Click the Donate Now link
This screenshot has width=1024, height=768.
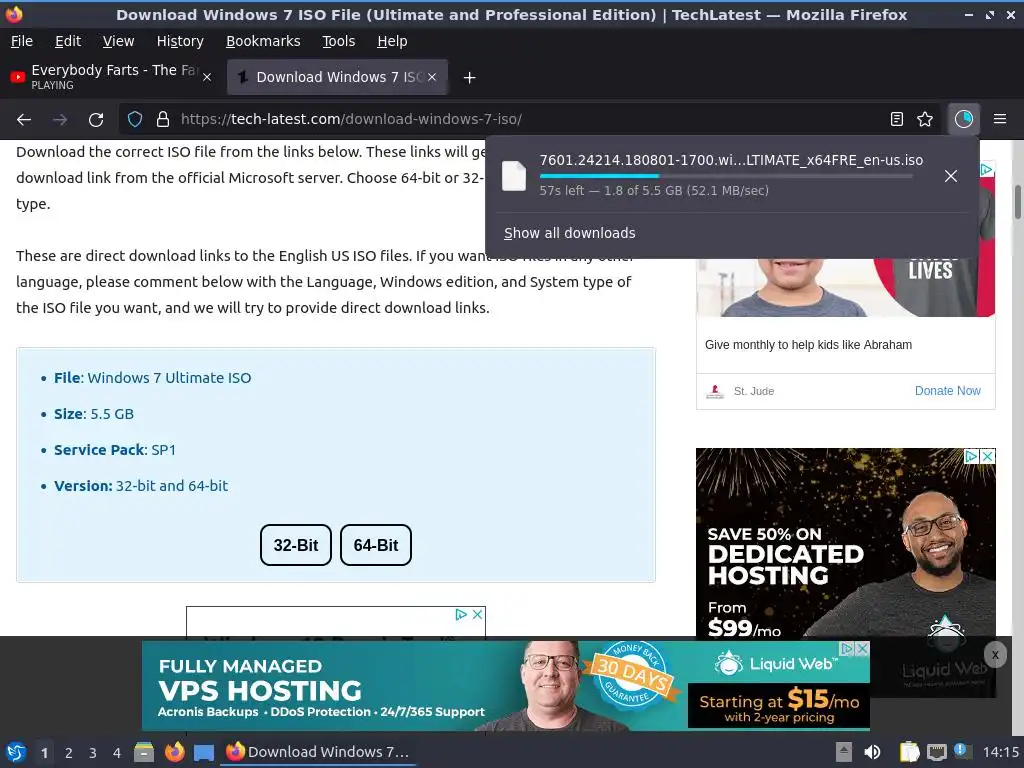coord(948,391)
